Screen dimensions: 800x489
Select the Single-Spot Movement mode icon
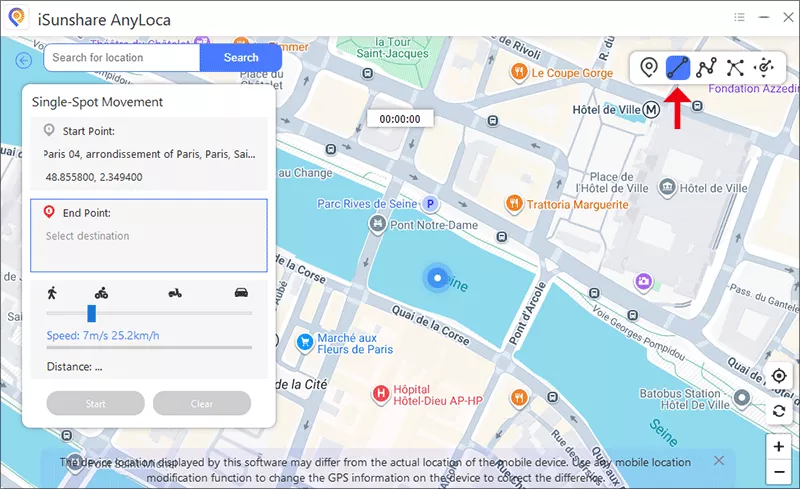(678, 68)
